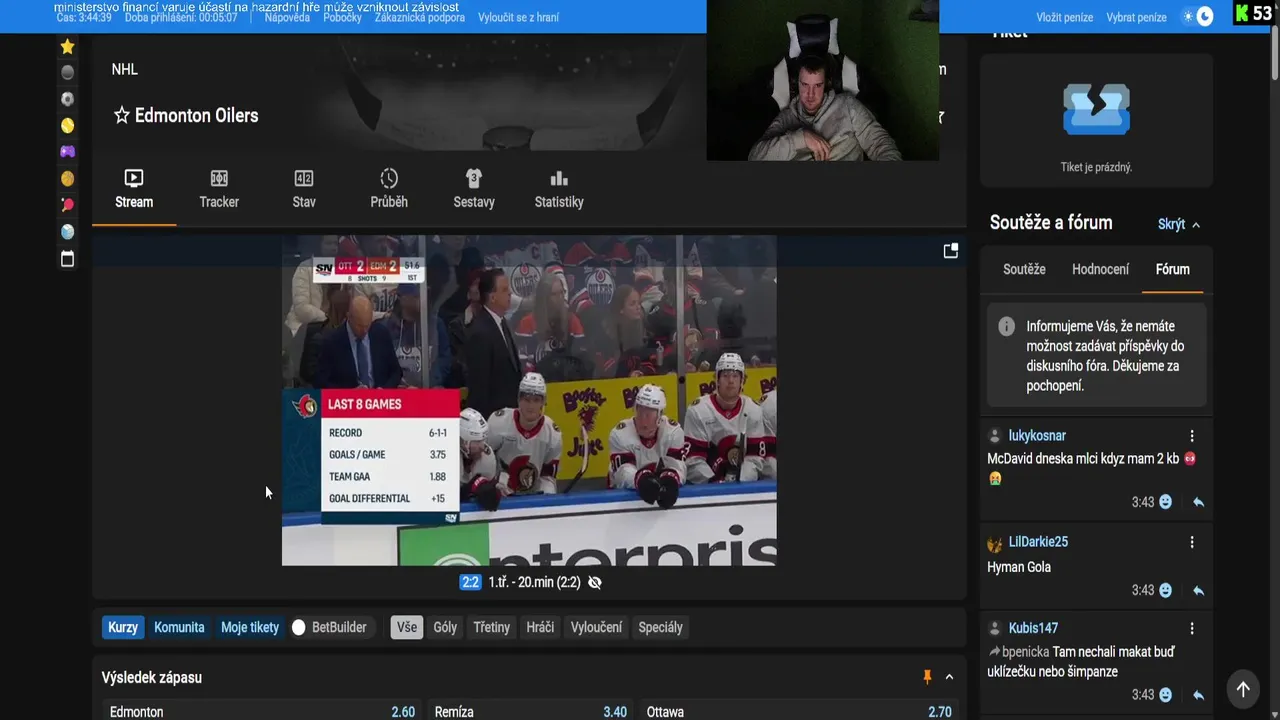Toggle dark/light theme switch

pos(1198,16)
